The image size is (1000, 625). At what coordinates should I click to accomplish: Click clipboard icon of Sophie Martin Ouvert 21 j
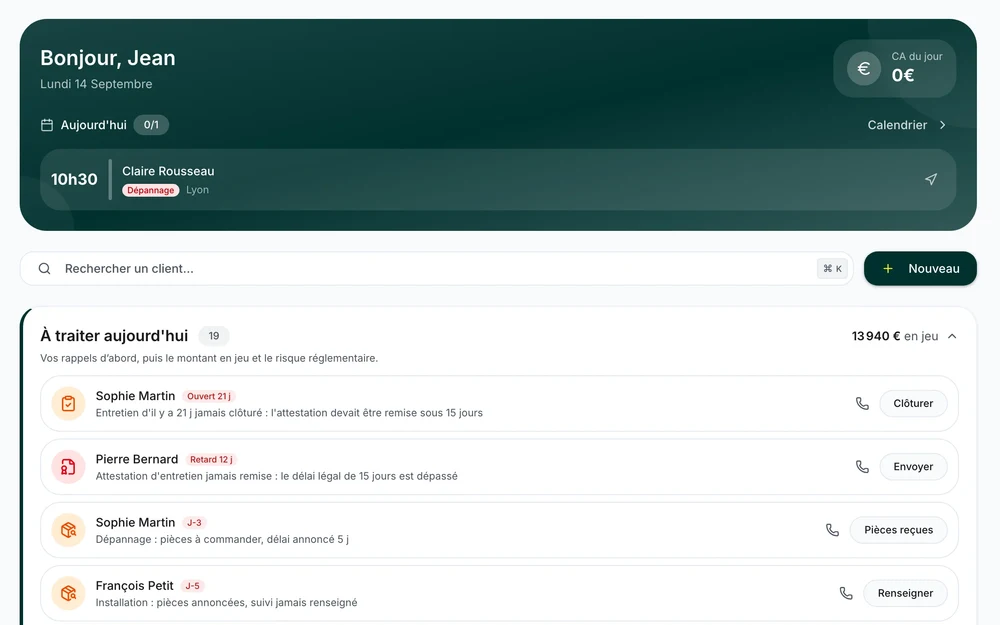[68, 403]
